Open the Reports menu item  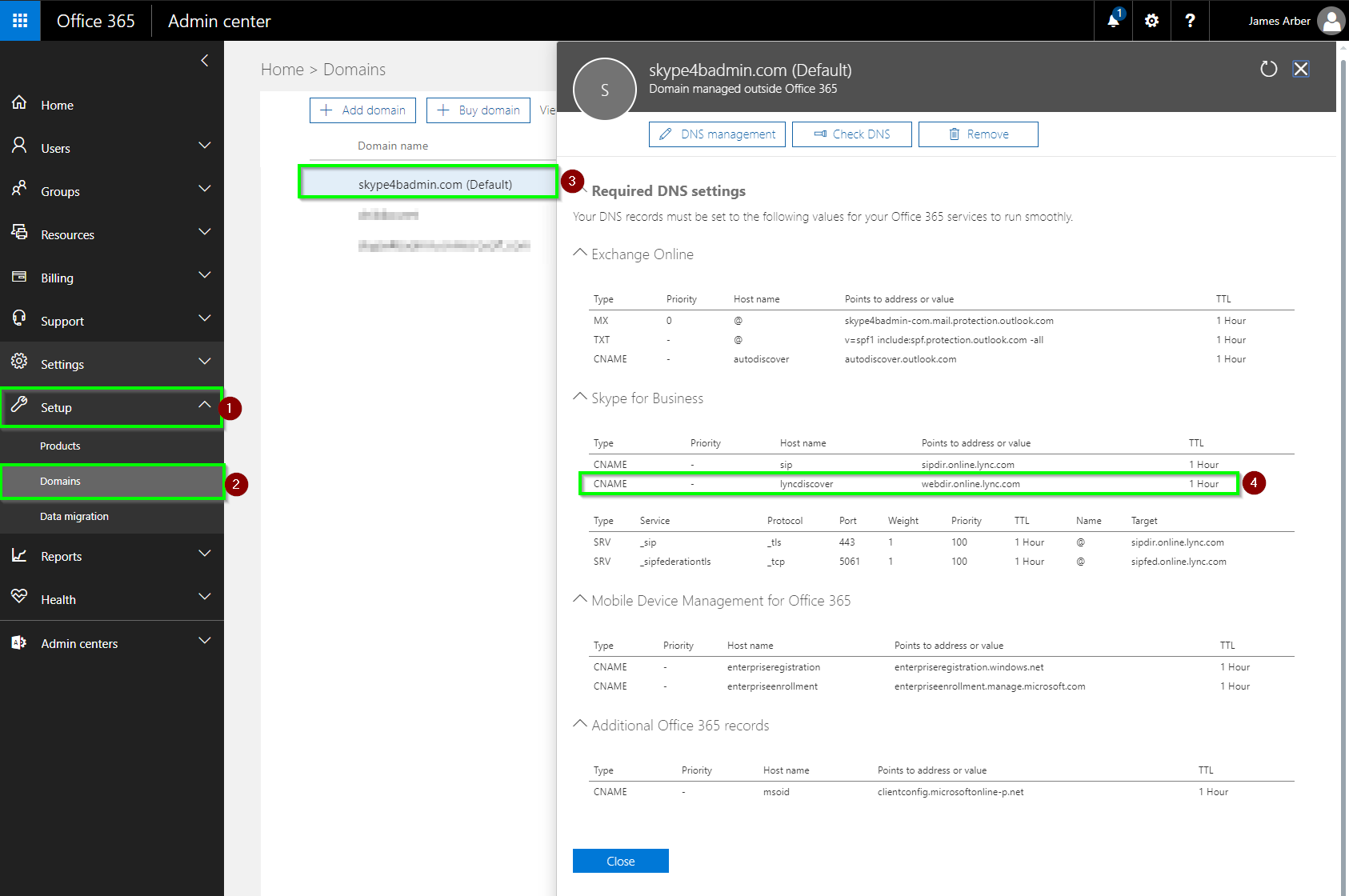[x=112, y=556]
